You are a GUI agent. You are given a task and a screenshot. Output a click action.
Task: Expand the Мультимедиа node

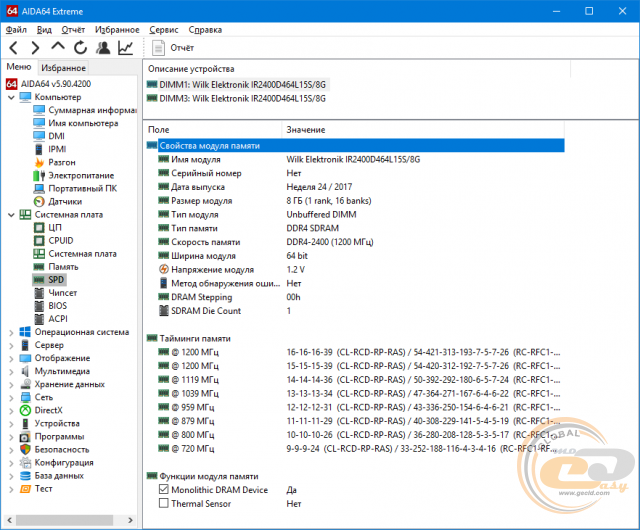click(11, 372)
